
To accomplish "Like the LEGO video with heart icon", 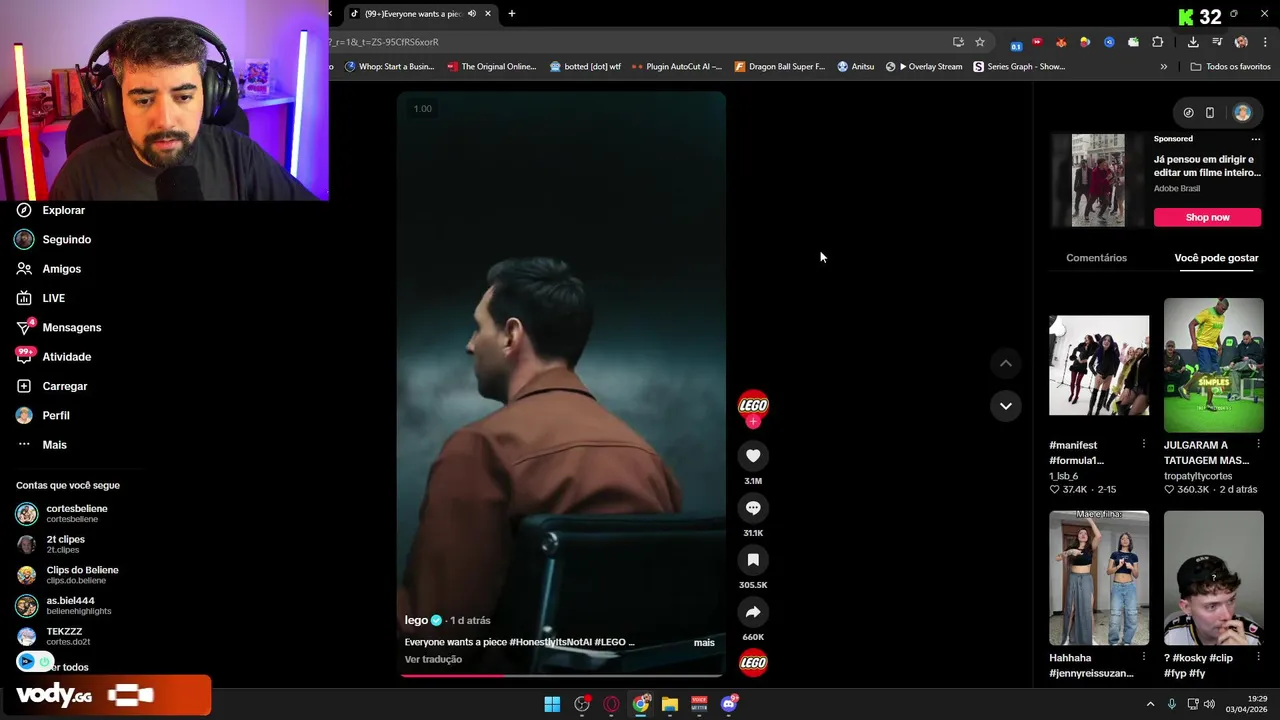I will (x=753, y=456).
